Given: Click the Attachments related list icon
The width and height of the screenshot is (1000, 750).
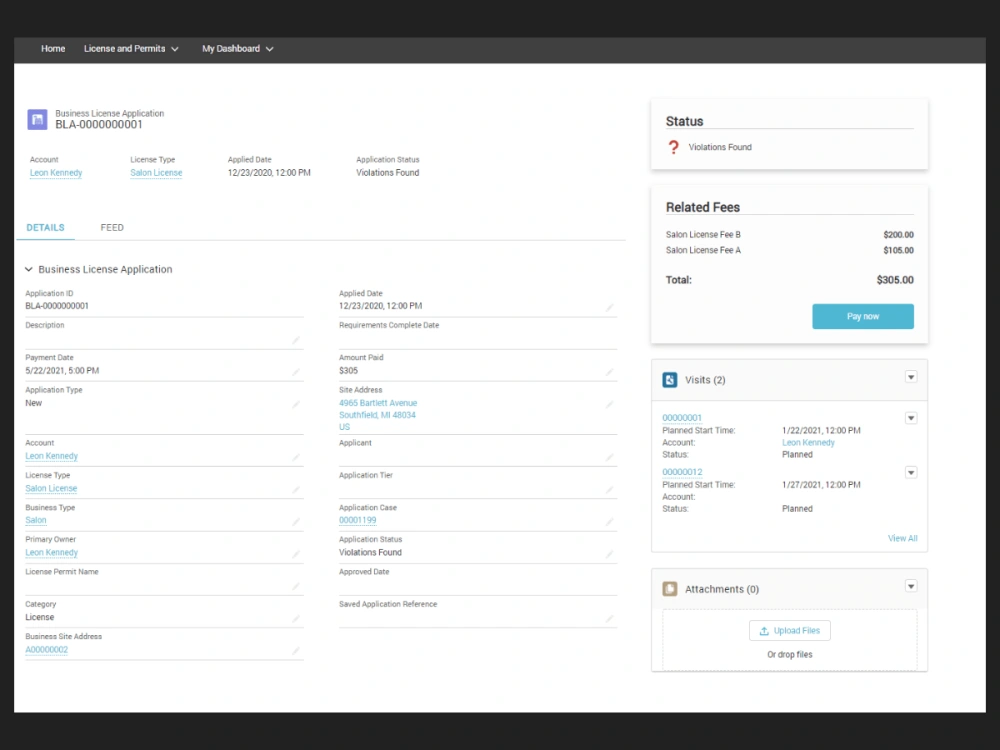Looking at the screenshot, I should (670, 589).
